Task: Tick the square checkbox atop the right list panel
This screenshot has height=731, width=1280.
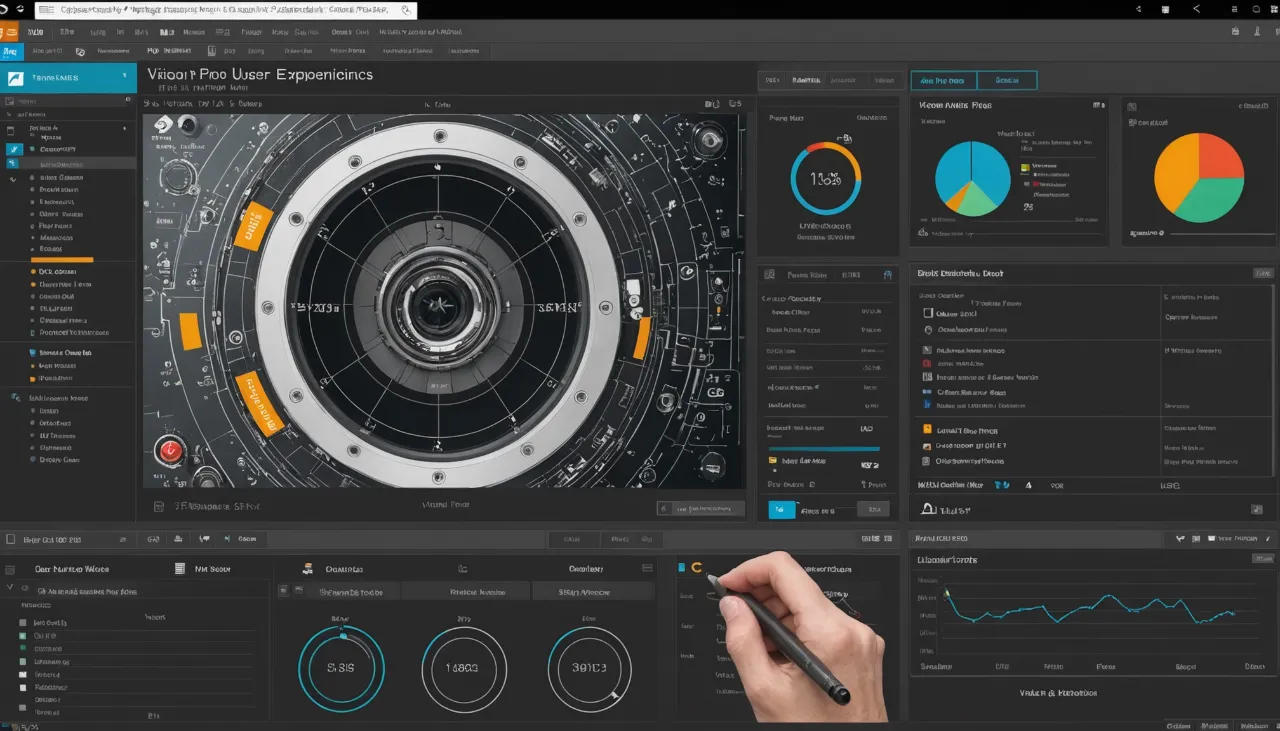Action: tap(928, 313)
